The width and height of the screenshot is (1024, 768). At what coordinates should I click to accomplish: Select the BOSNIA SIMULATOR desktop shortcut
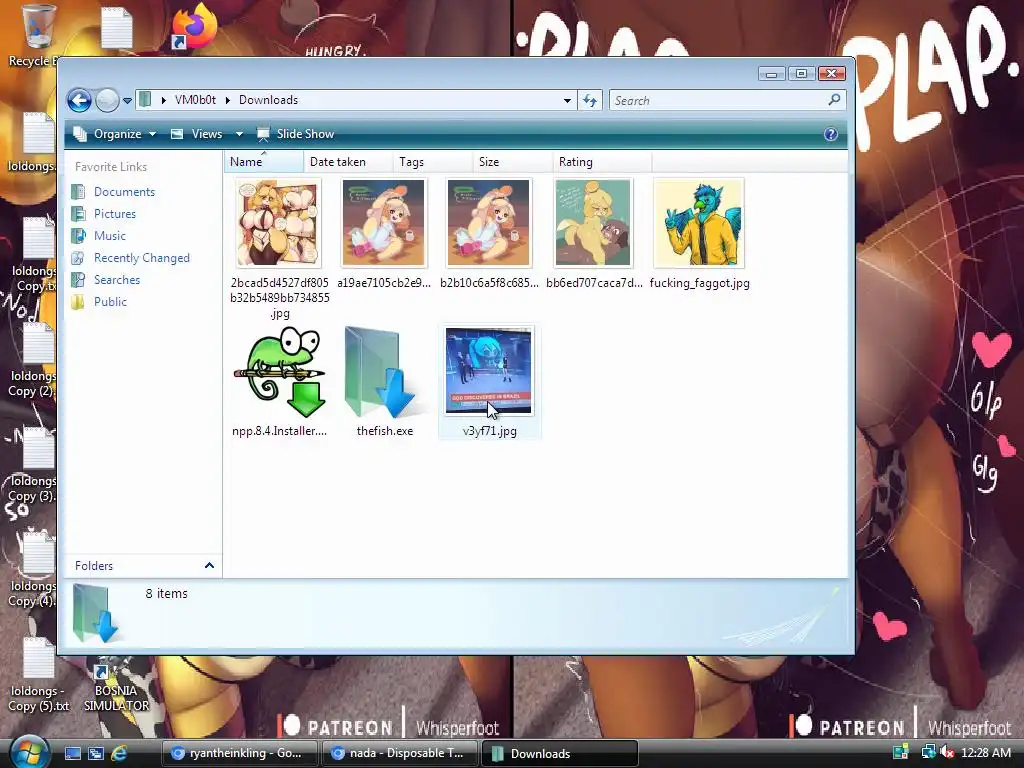pos(116,687)
